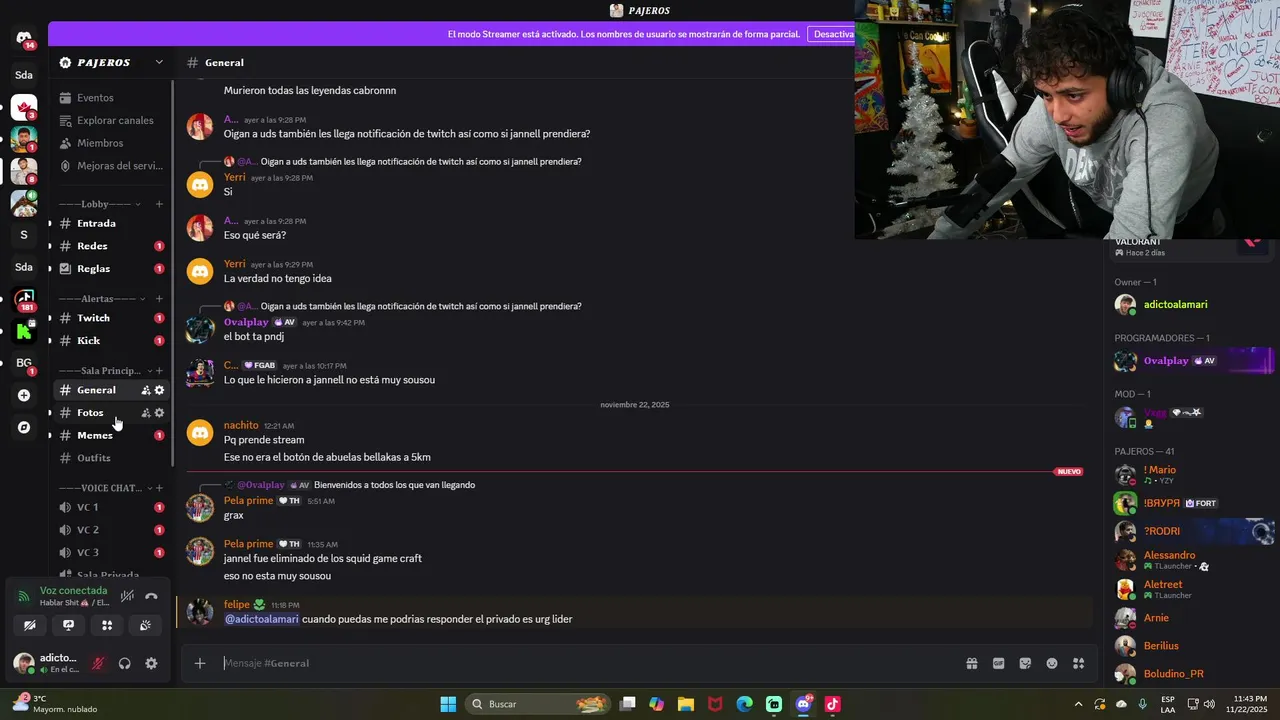The height and width of the screenshot is (720, 1280).
Task: Open nachito's profile from the username
Action: (x=241, y=425)
